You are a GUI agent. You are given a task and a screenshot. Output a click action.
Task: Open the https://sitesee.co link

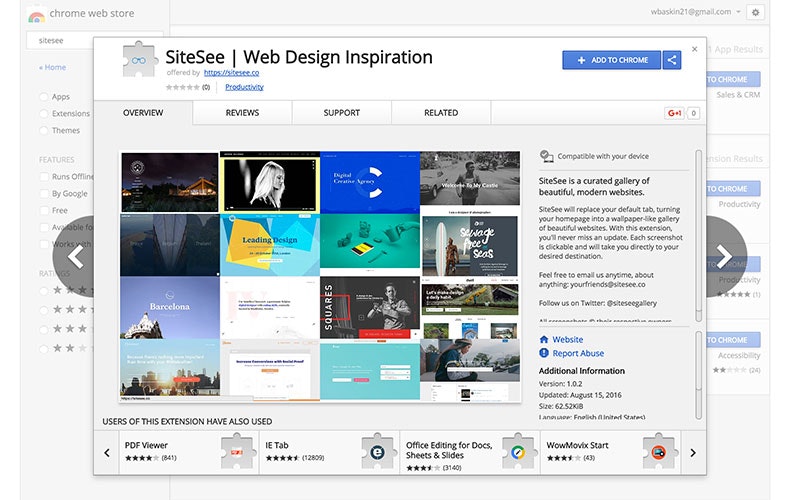point(231,72)
